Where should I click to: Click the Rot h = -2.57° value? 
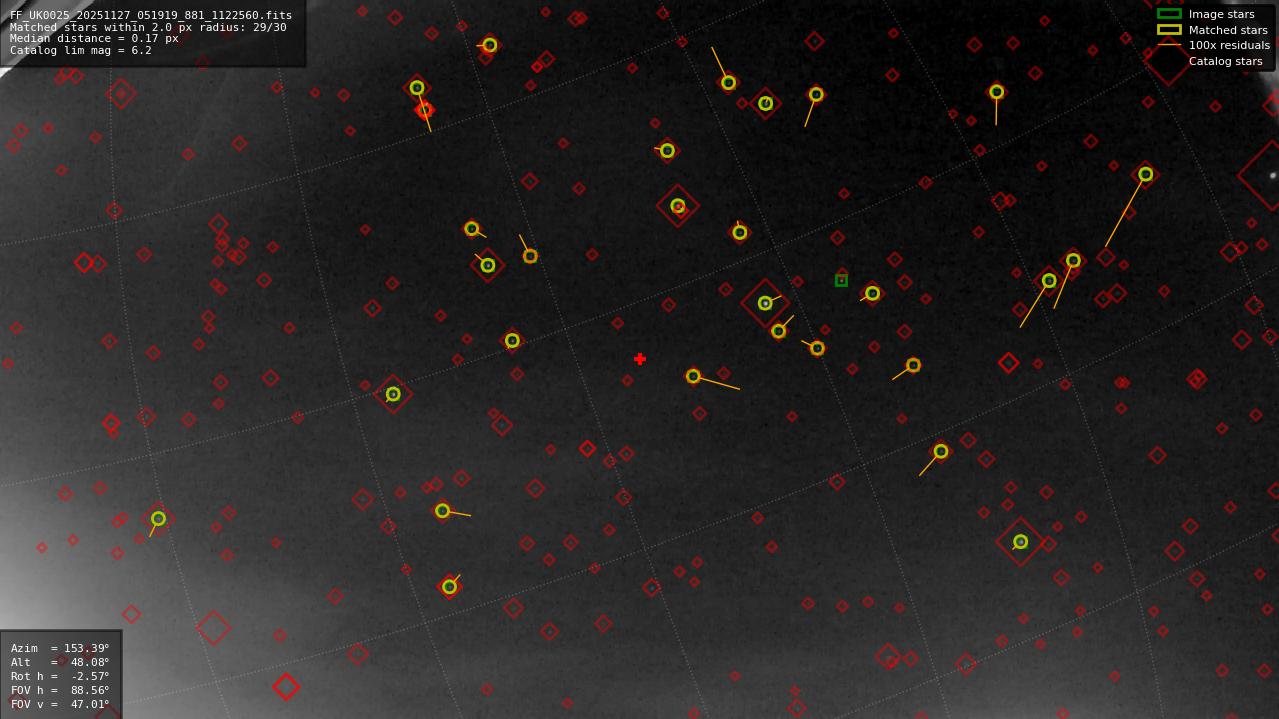click(60, 676)
